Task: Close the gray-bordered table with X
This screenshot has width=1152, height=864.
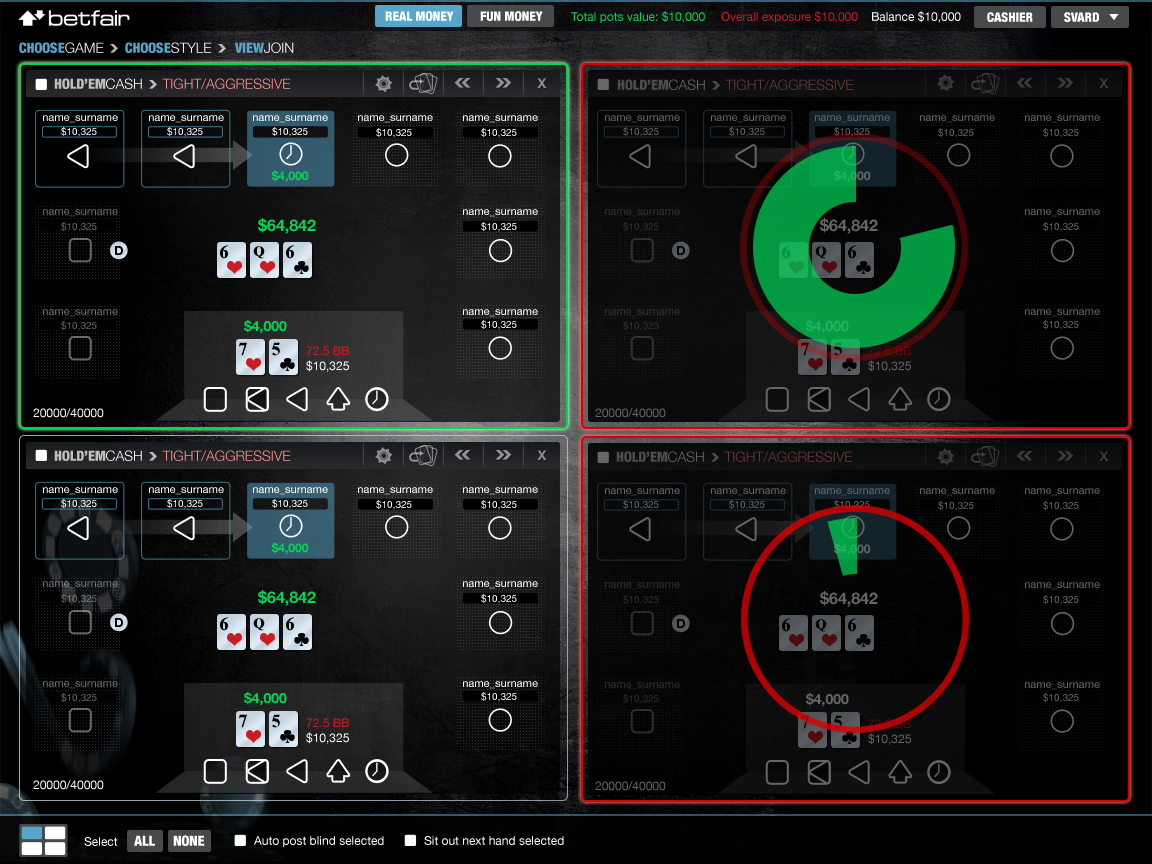Action: pos(541,456)
